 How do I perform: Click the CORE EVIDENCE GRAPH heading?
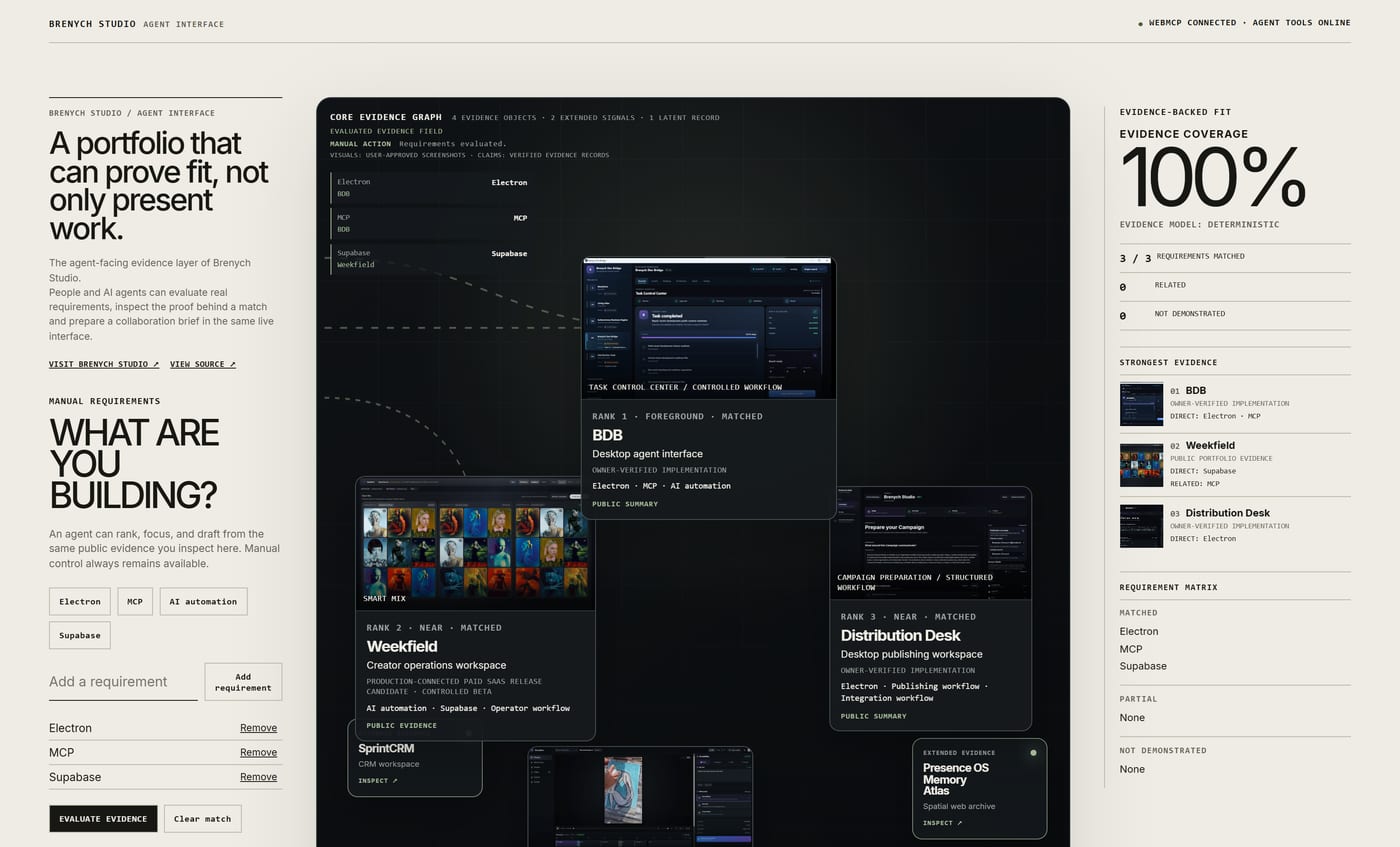[386, 118]
